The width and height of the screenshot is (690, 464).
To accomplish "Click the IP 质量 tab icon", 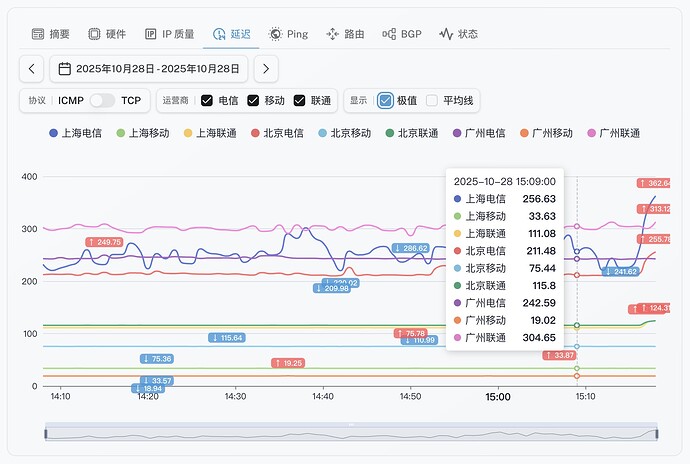I will (151, 34).
